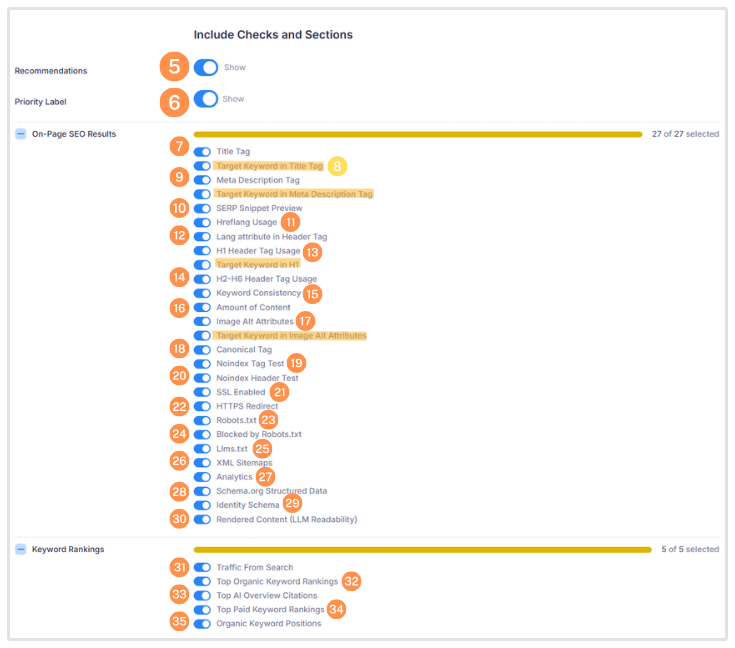Toggle the Robots.txt check
The height and width of the screenshot is (648, 735).
(202, 420)
